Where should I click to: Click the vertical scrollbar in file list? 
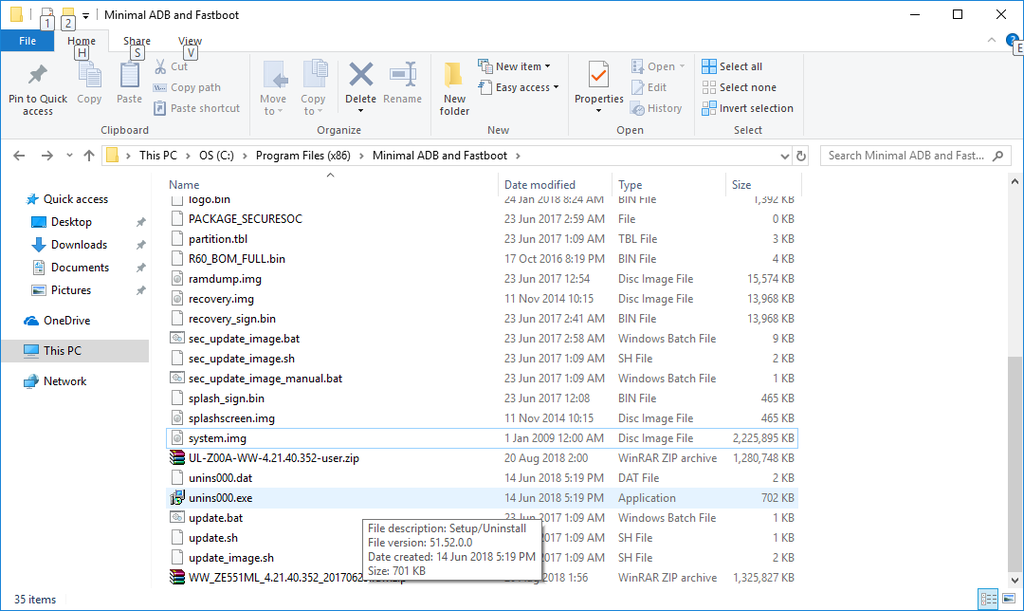click(1014, 400)
